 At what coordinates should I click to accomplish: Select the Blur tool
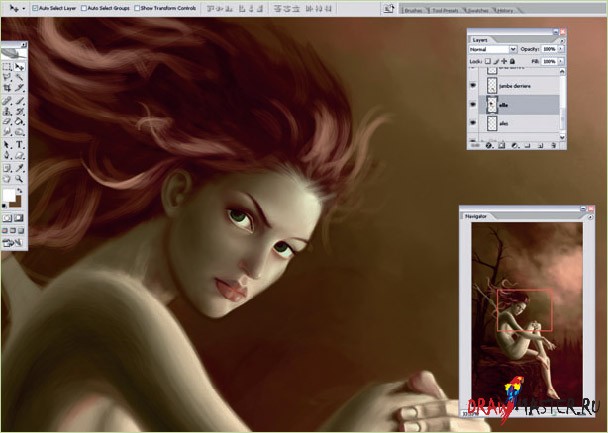click(7, 133)
